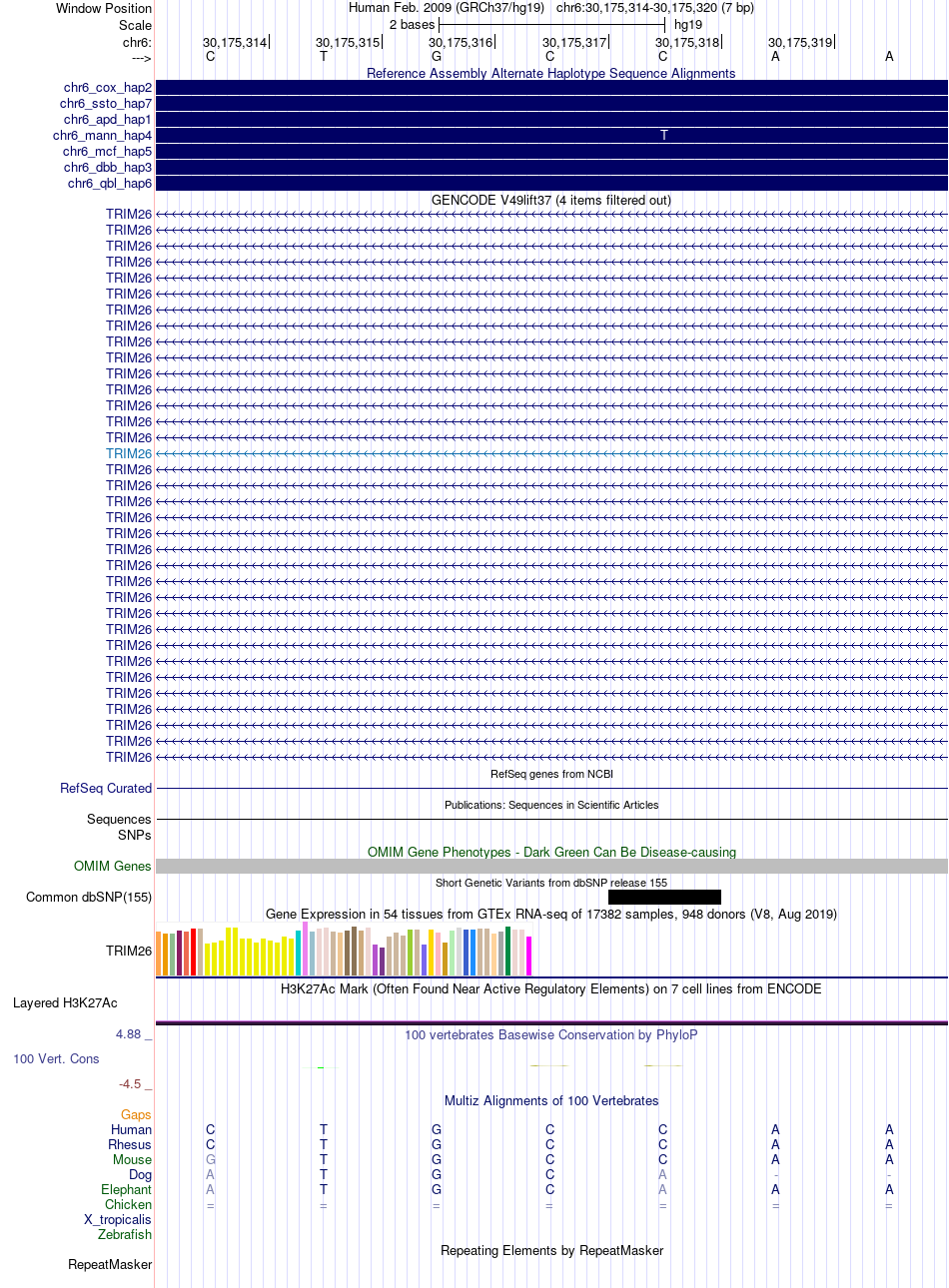Open Short Genetic Variants from dbSNP release 155
This screenshot has width=949, height=1288.
[551, 883]
